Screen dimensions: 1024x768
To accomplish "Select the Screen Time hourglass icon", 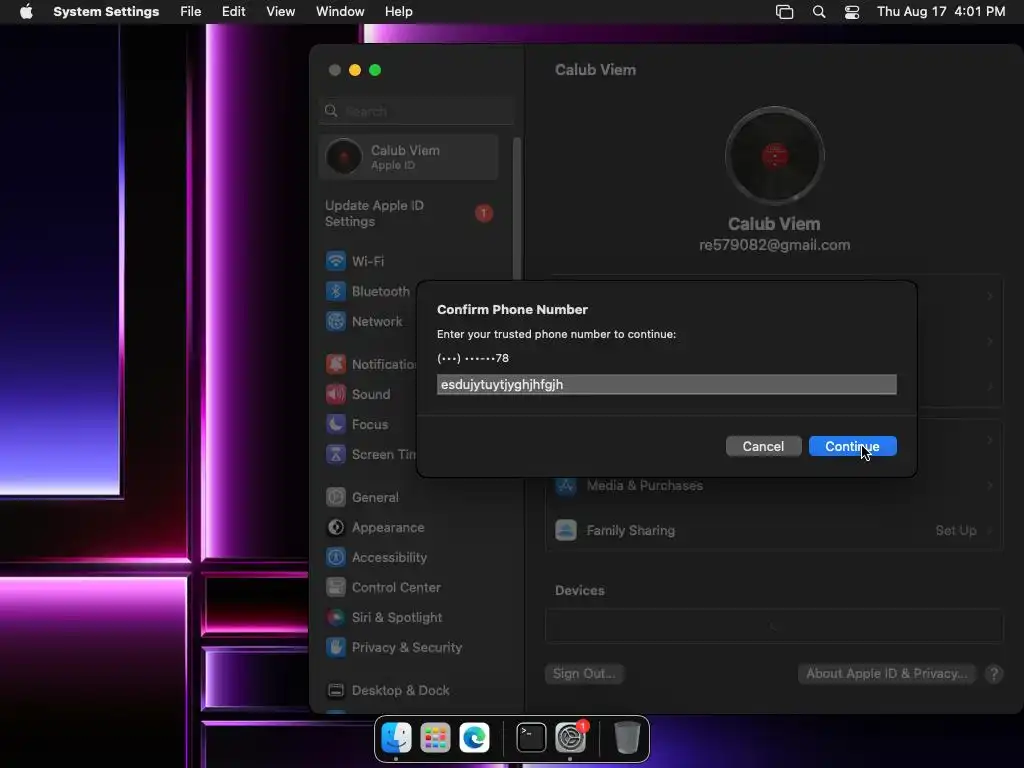I will point(336,454).
